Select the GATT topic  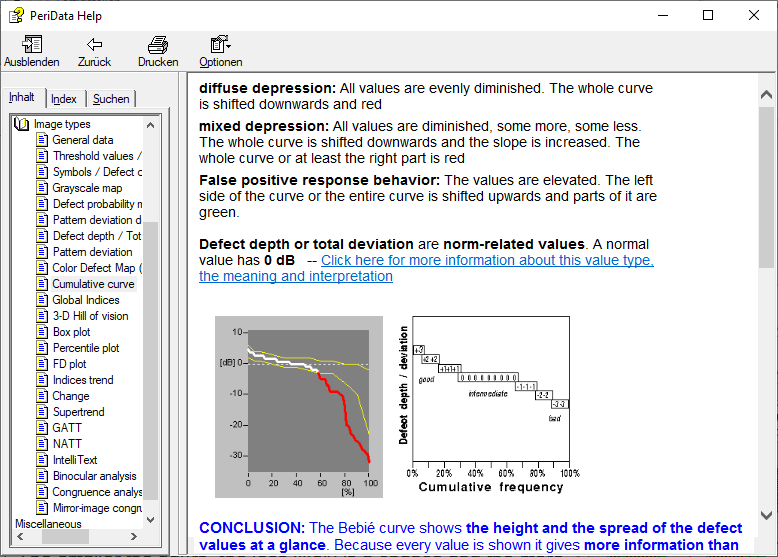[x=67, y=428]
